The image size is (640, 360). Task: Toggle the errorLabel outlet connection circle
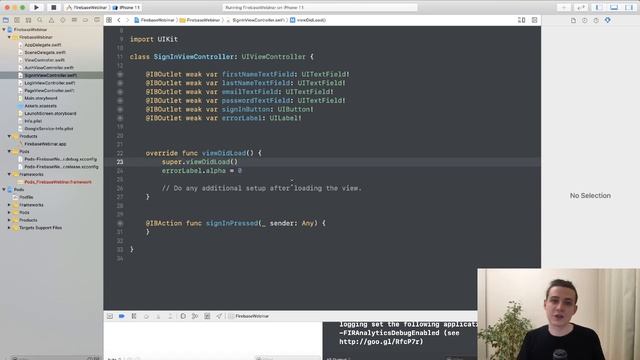(x=120, y=118)
